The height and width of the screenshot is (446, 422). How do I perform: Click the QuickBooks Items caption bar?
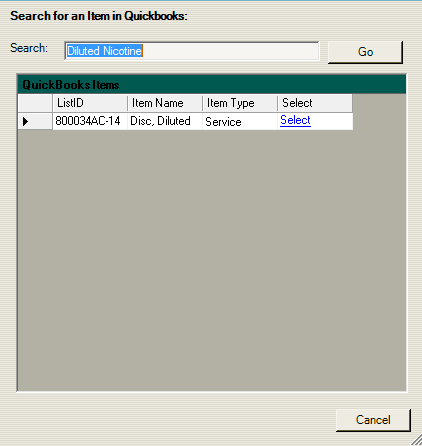[212, 84]
